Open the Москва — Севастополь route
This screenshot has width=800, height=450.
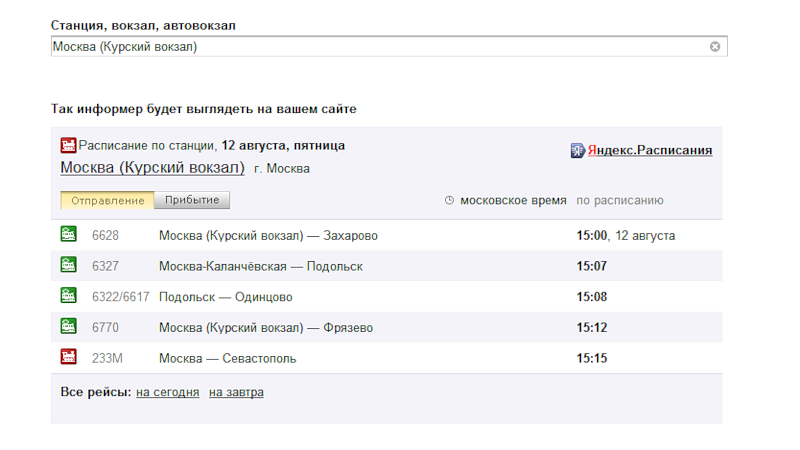pos(227,358)
